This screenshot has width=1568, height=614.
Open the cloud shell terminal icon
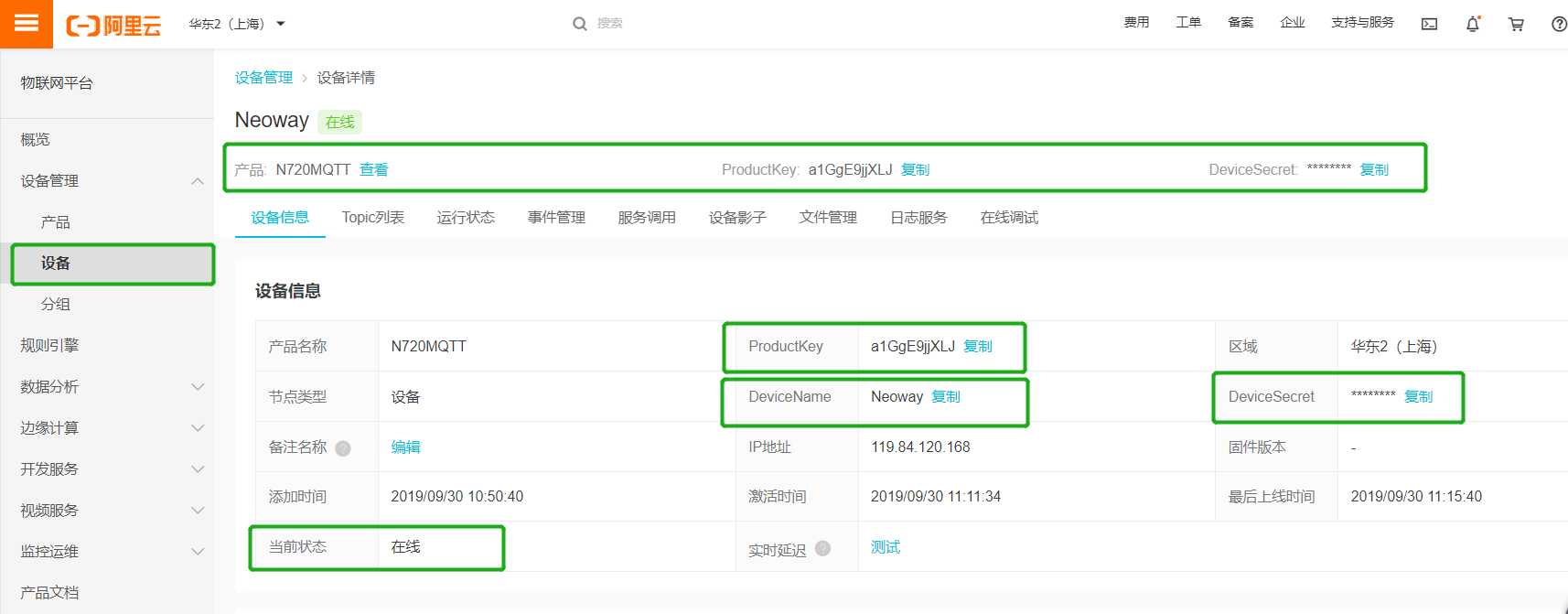click(1429, 25)
